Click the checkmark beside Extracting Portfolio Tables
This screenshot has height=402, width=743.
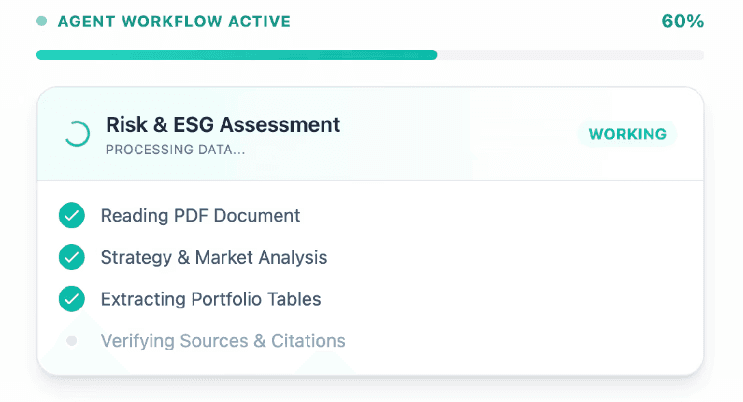point(71,299)
